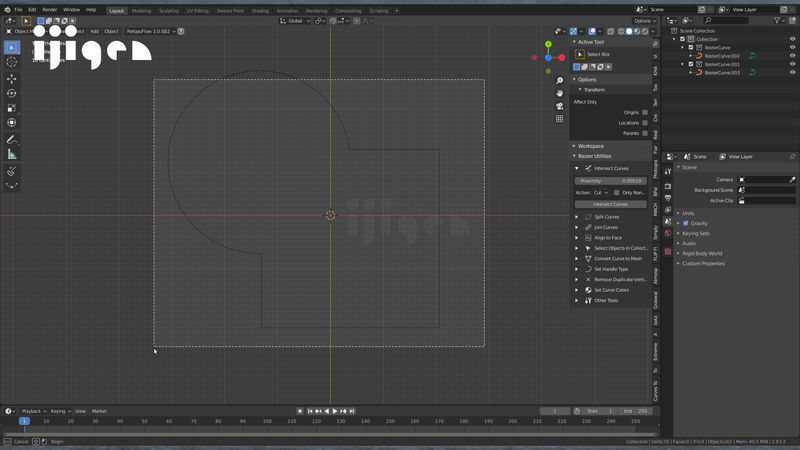Viewport: 800px width, 450px height.
Task: Expand the Convert Curve to Mesh section
Action: [x=577, y=259]
